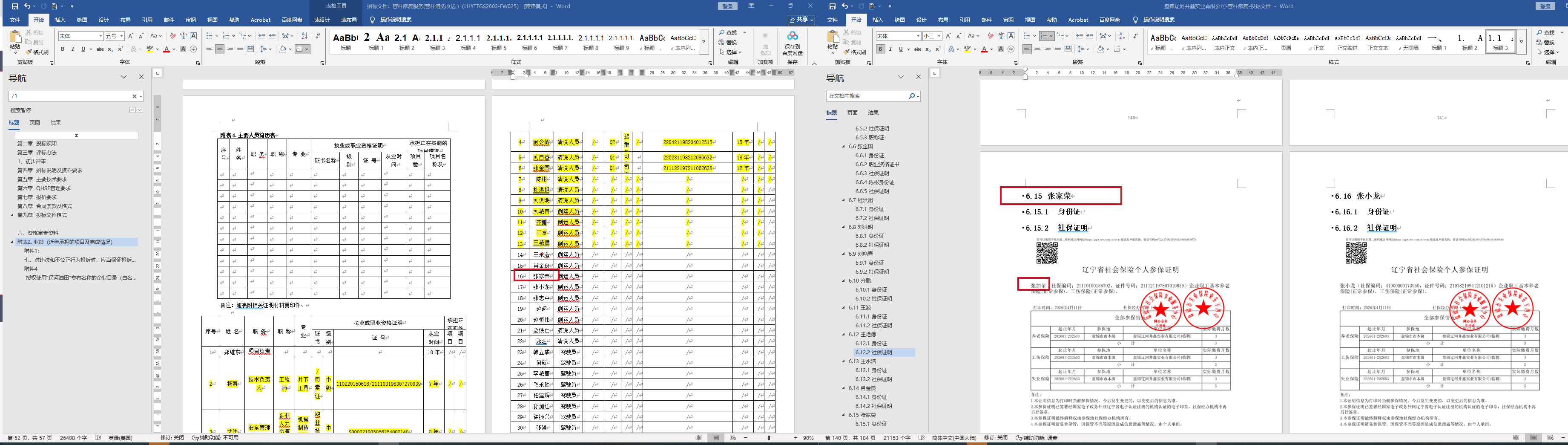Toggle left alignment in right window
Image resolution: width=1568 pixels, height=445 pixels.
pos(1027,49)
